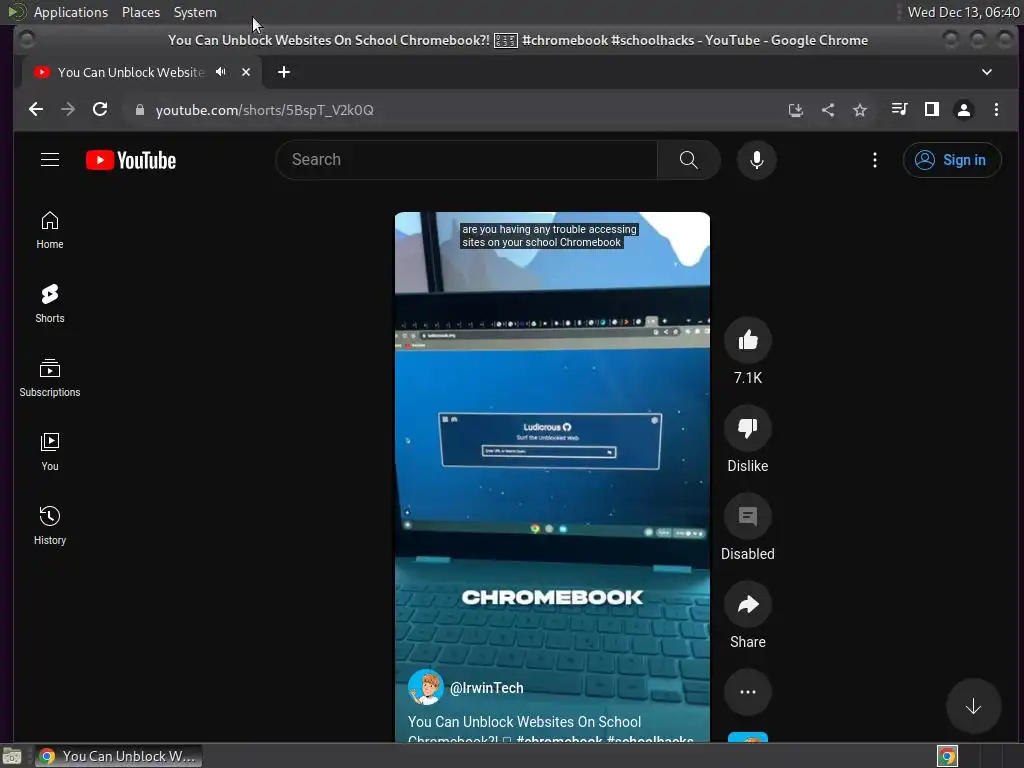Open the tab search dropdown chevron

[x=987, y=72]
